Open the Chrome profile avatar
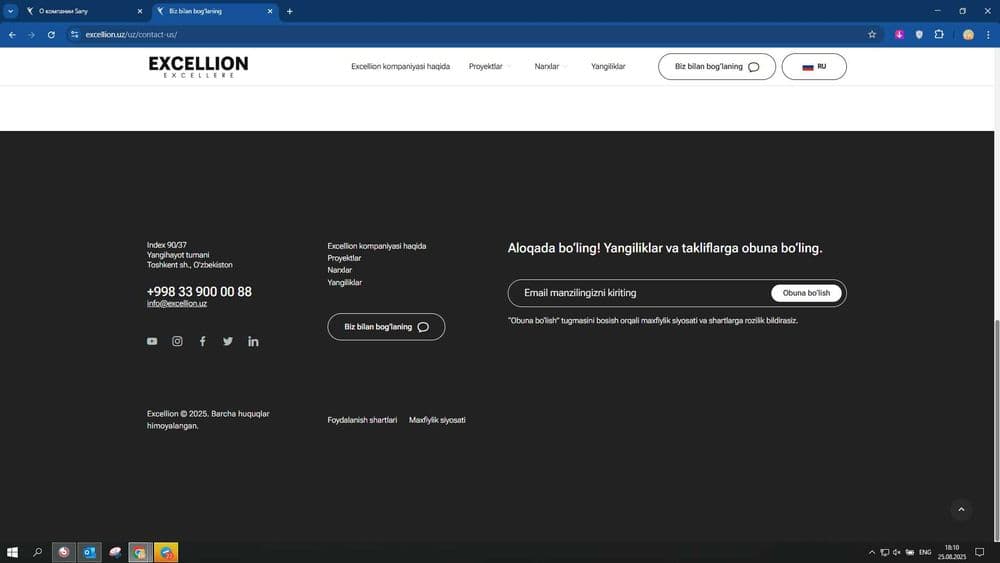The width and height of the screenshot is (1000, 563). click(x=968, y=34)
